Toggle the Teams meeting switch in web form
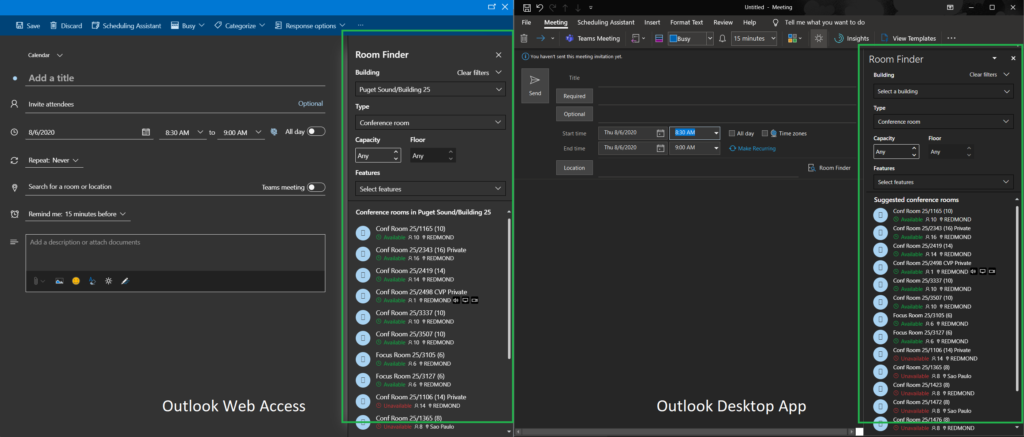Image resolution: width=1024 pixels, height=437 pixels. [x=316, y=187]
